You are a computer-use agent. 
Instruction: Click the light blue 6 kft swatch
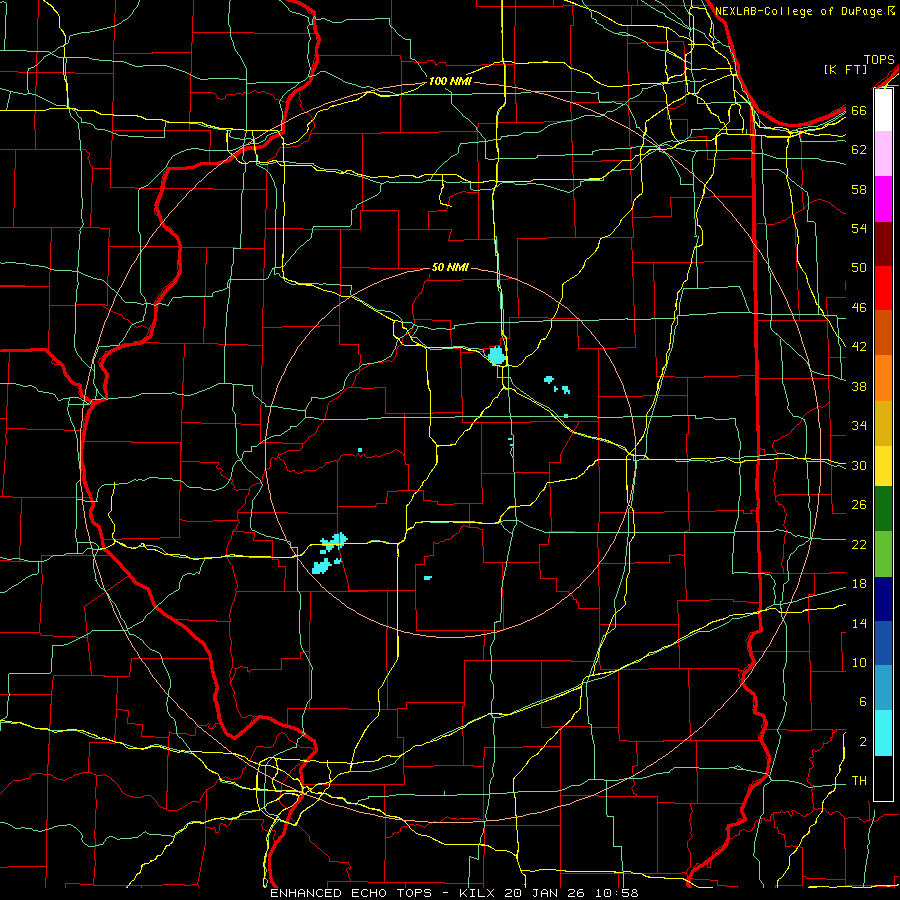pos(883,688)
